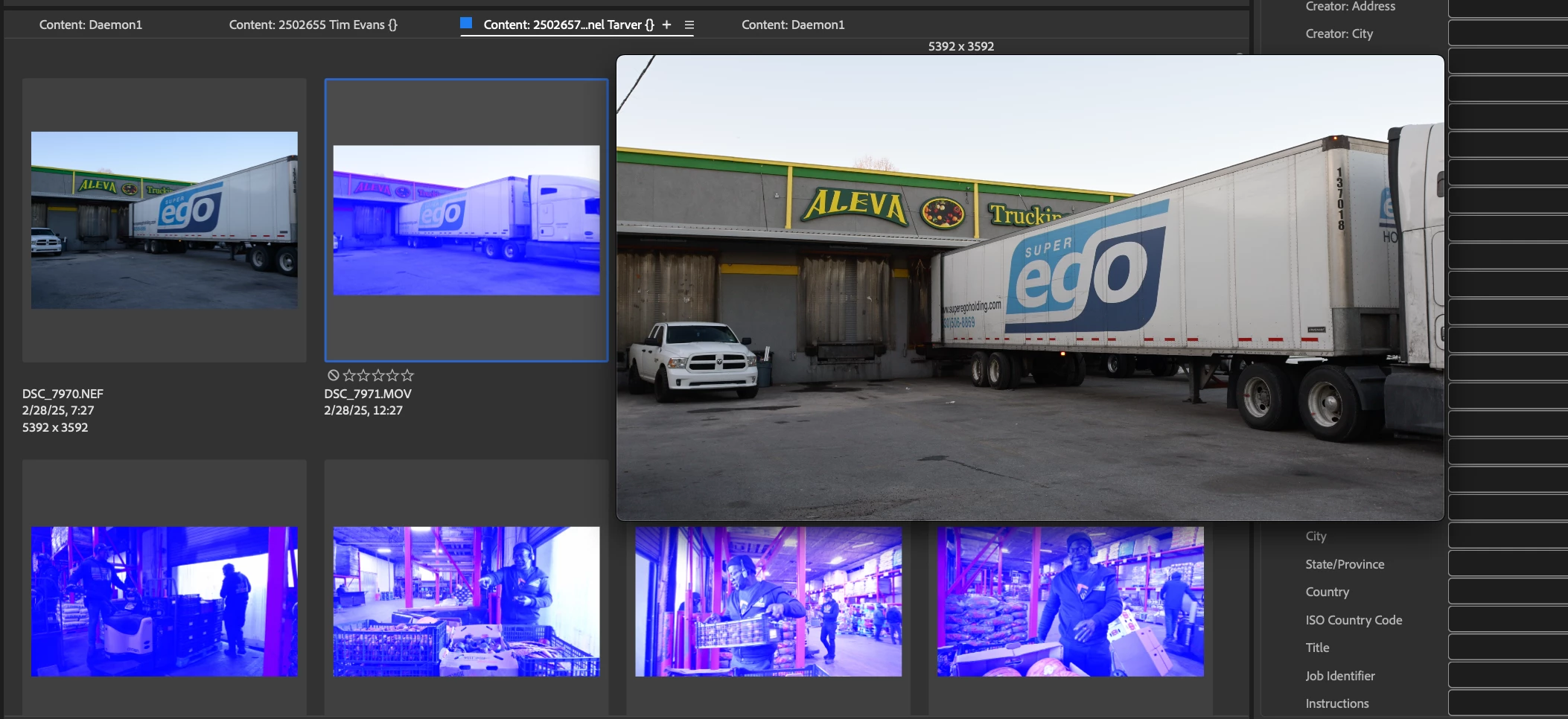Click into the City metadata field
This screenshot has width=1568, height=719.
(x=1508, y=536)
